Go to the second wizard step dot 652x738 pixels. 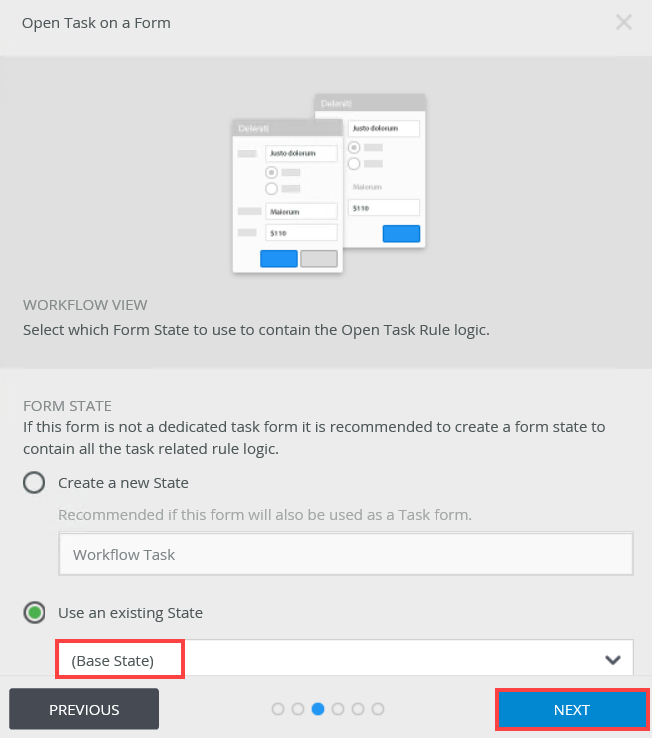pos(298,709)
